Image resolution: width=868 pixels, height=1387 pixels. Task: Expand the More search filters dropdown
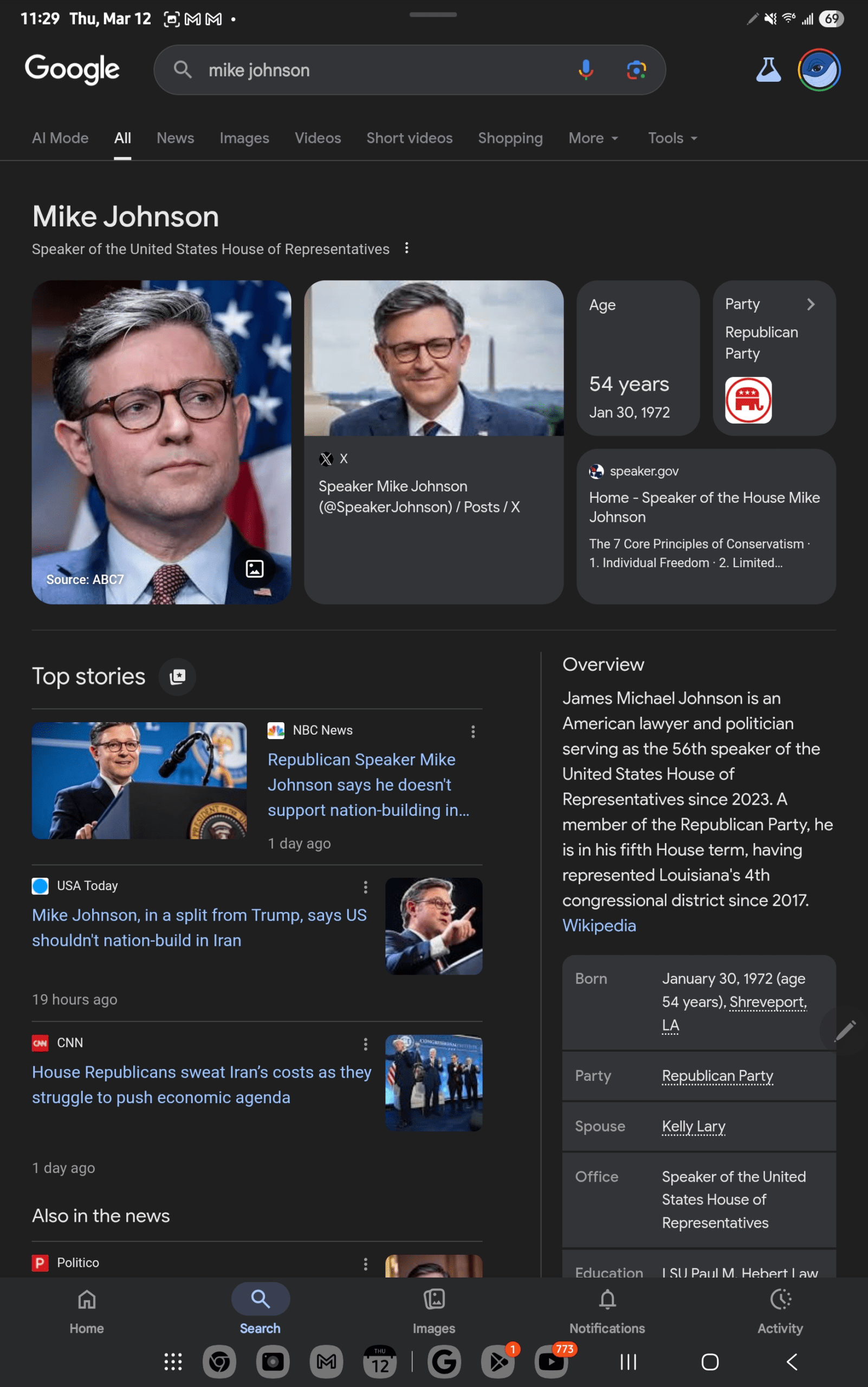[593, 138]
